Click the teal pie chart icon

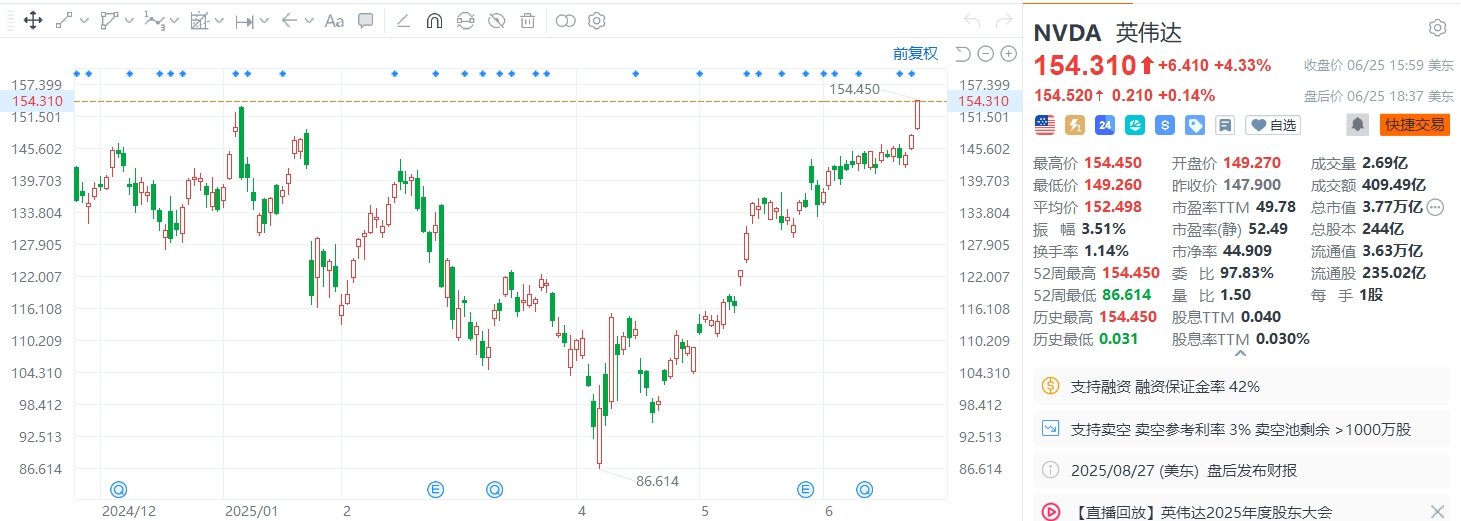(1135, 125)
